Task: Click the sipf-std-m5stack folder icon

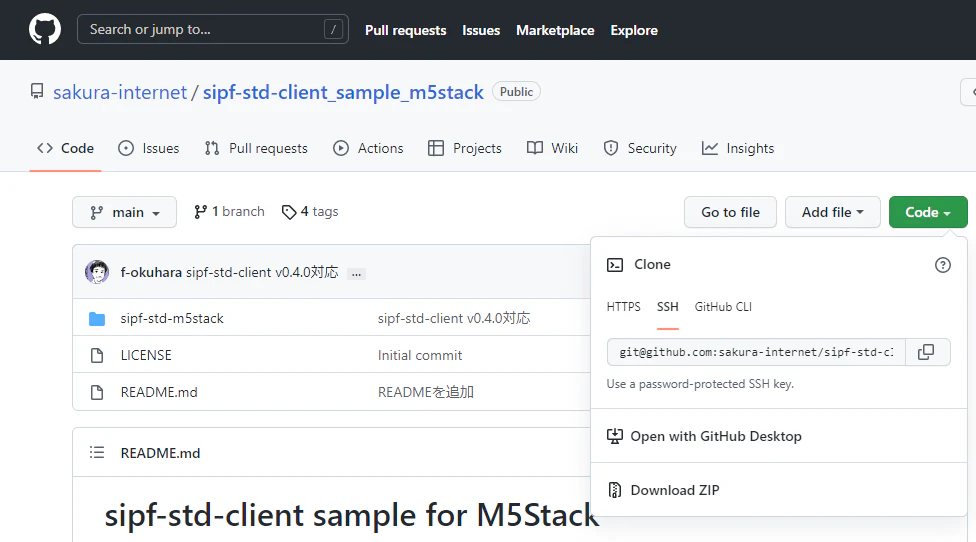Action: pos(97,319)
